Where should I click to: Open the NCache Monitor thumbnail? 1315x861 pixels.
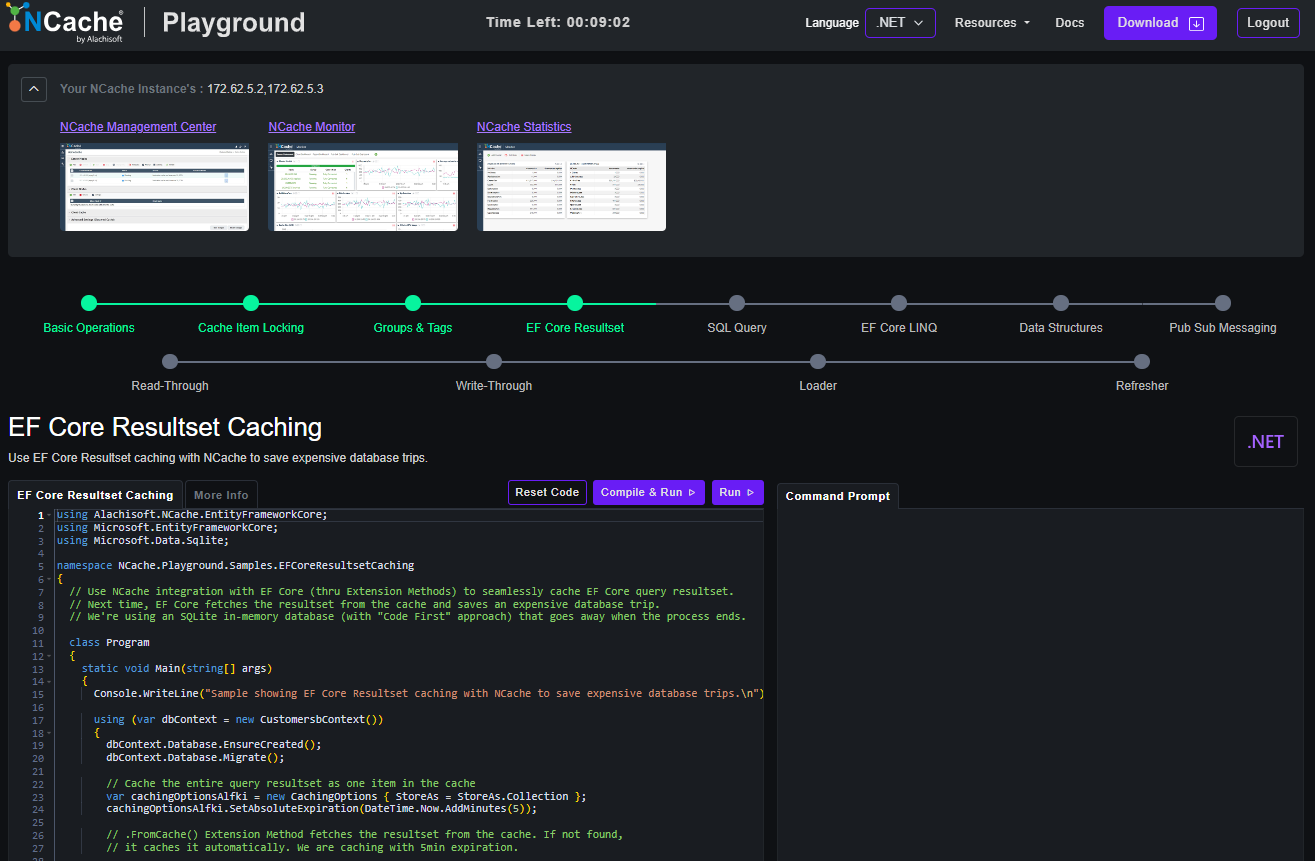pyautogui.click(x=363, y=187)
